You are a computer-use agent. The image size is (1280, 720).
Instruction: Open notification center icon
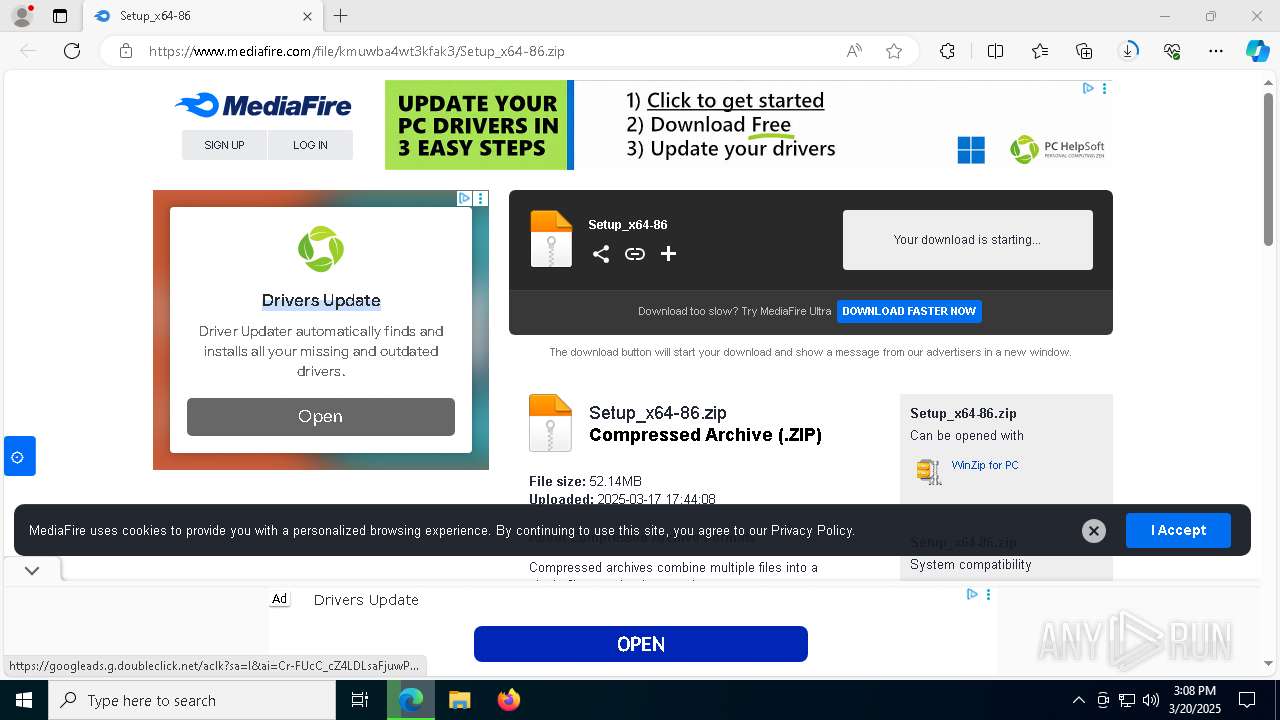pyautogui.click(x=1247, y=700)
